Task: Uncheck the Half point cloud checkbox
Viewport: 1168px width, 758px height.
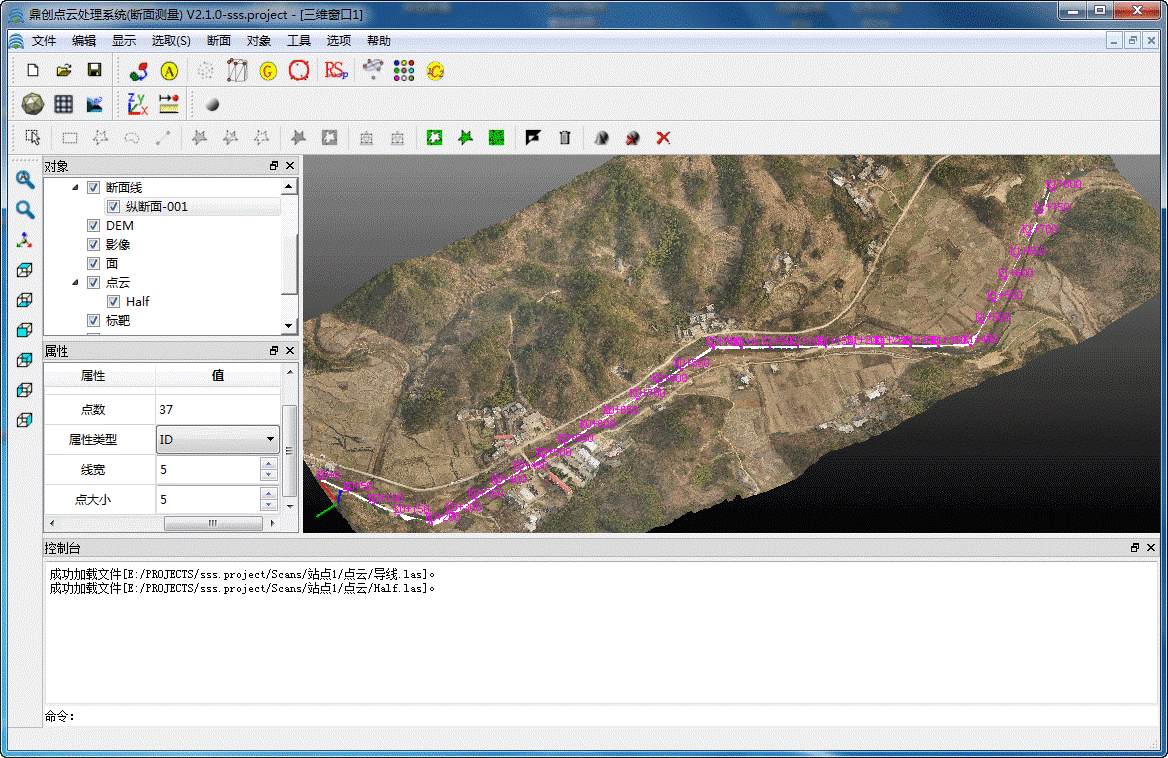Action: click(114, 302)
